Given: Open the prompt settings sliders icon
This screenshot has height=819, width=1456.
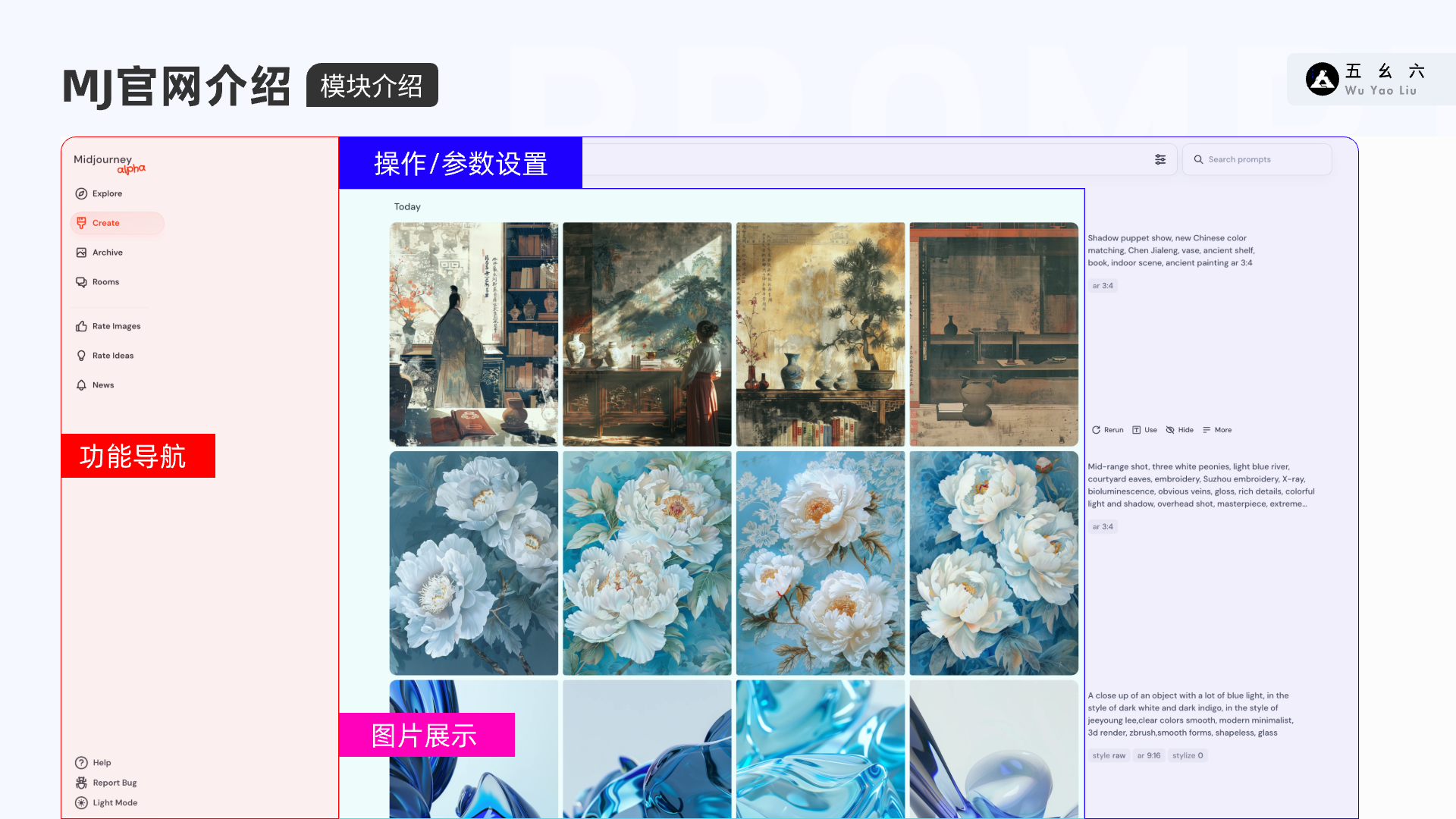Looking at the screenshot, I should [1160, 159].
